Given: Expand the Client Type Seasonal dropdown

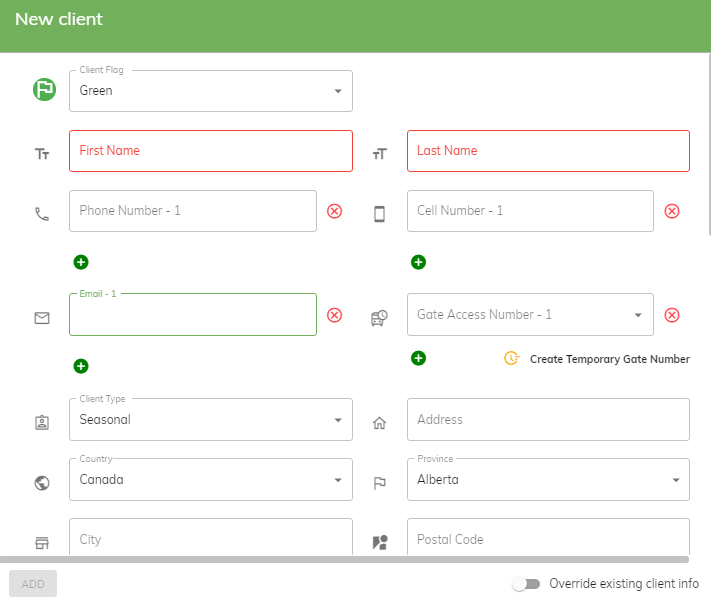Looking at the screenshot, I should coord(211,420).
